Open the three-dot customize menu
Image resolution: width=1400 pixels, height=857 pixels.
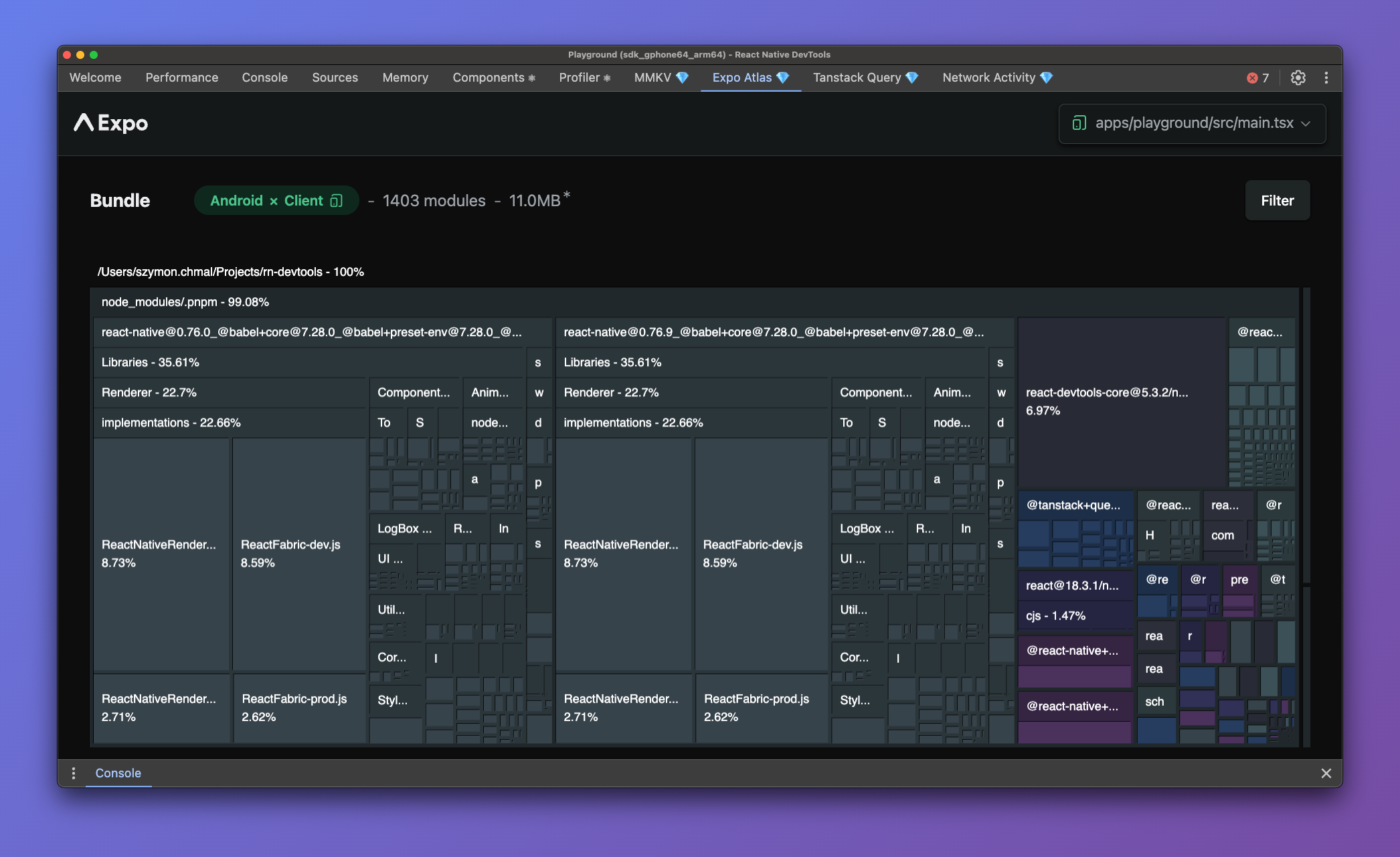coord(1326,78)
